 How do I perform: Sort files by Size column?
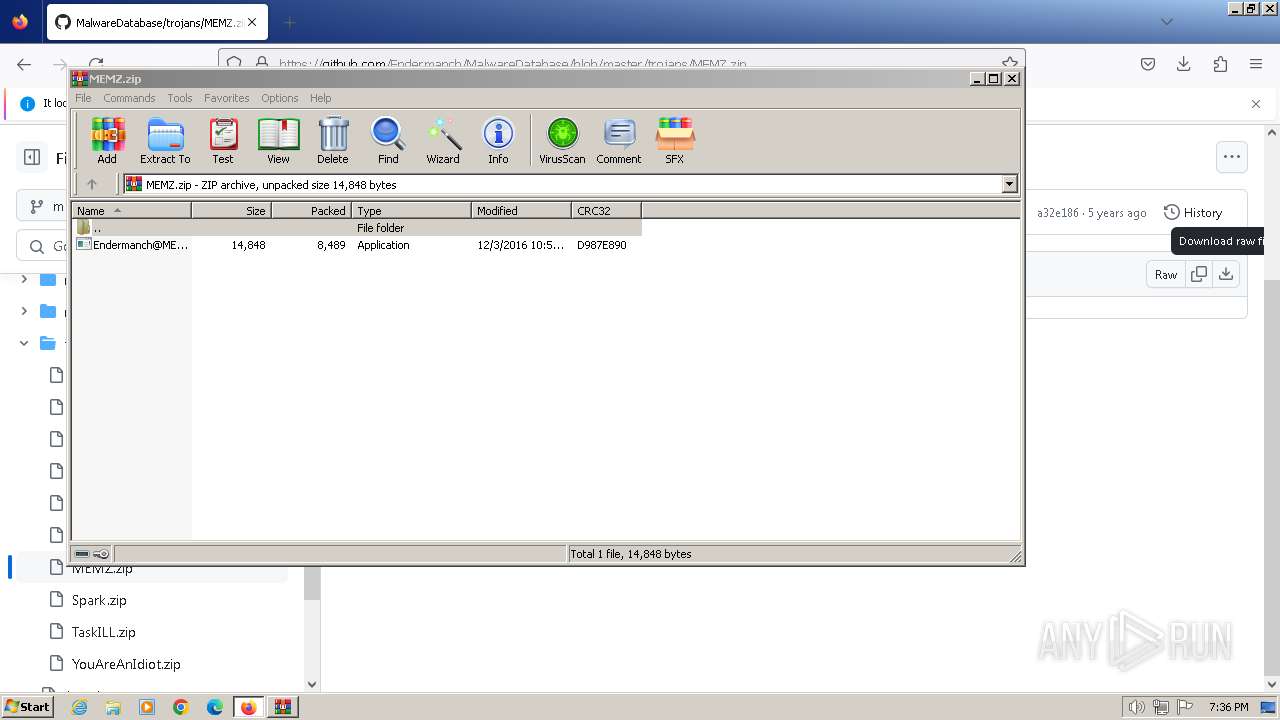point(231,211)
